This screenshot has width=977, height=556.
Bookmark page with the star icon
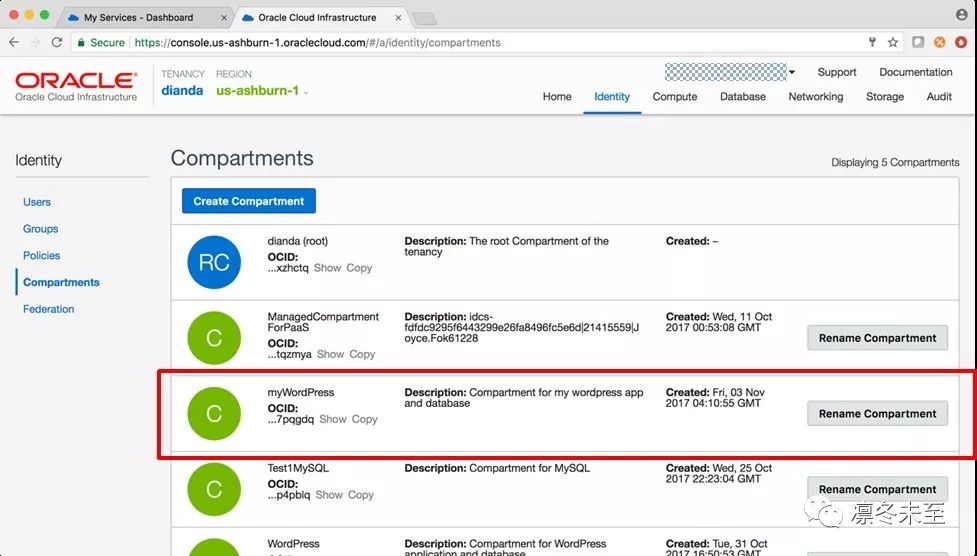(x=893, y=42)
